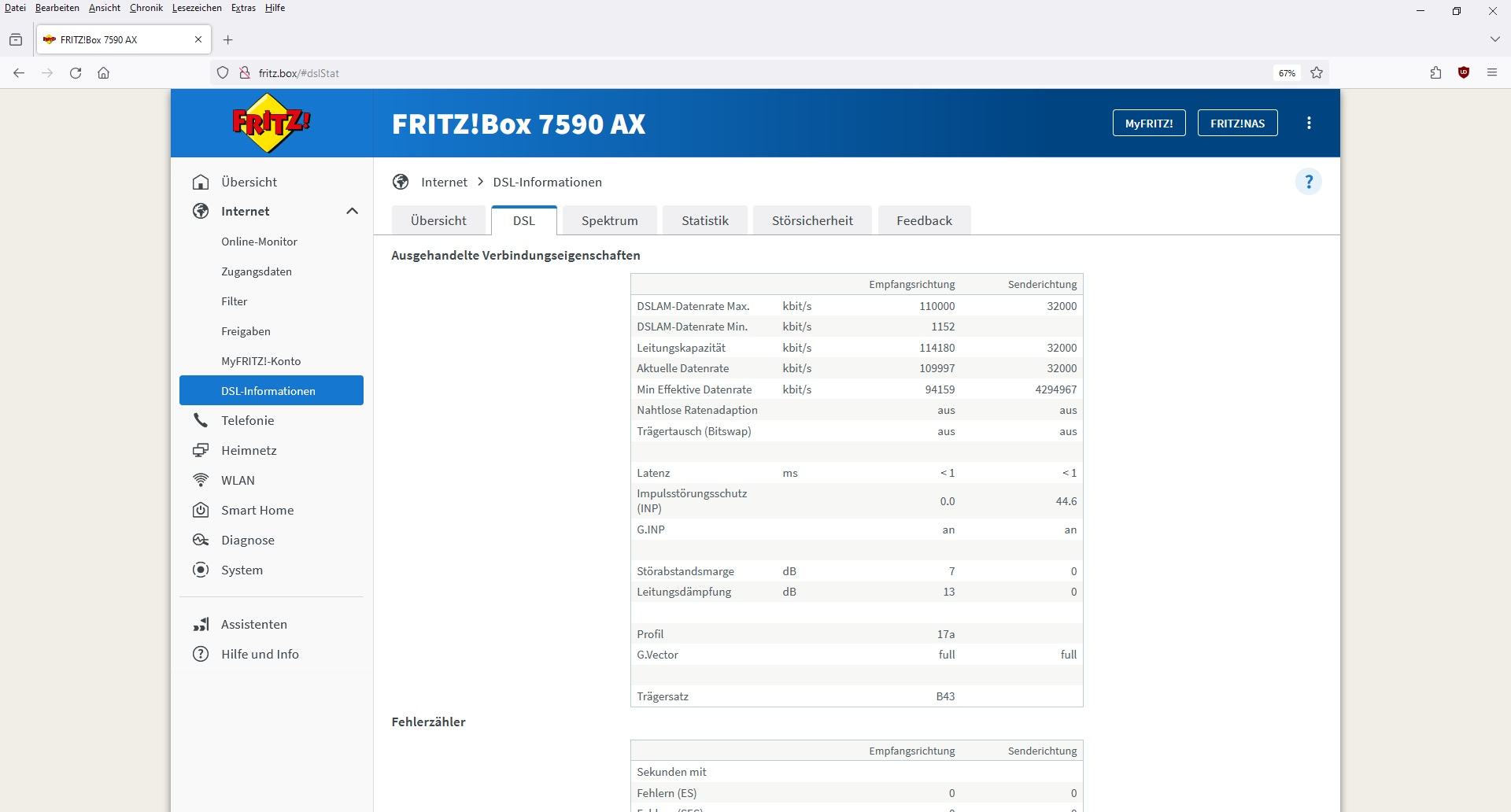This screenshot has width=1511, height=812.
Task: Click the breadcrumb globe icon
Action: pyautogui.click(x=401, y=182)
